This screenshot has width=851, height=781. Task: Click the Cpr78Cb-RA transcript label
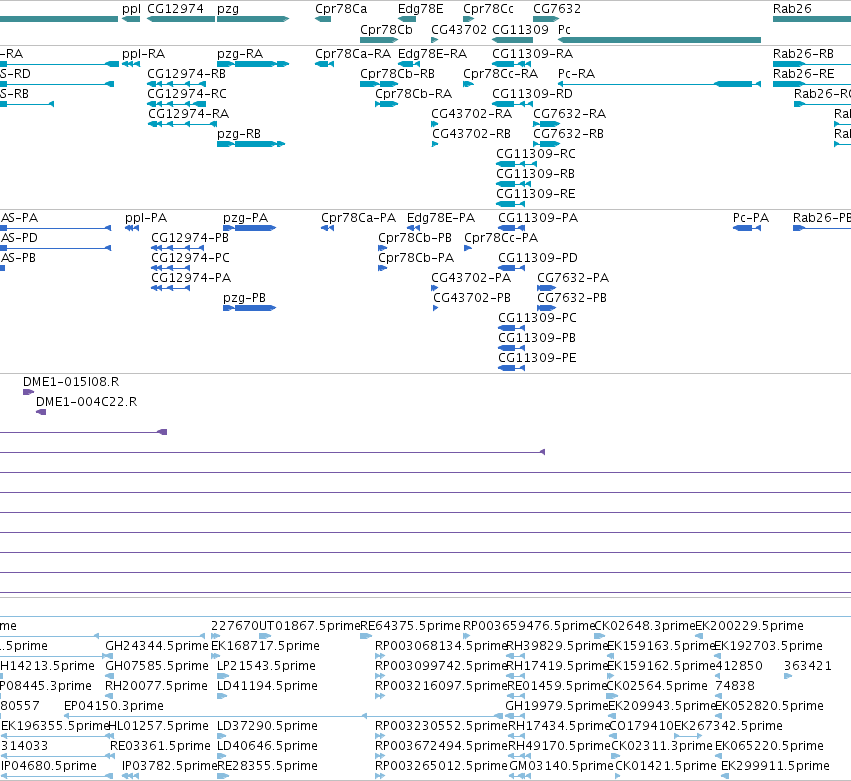click(x=414, y=94)
